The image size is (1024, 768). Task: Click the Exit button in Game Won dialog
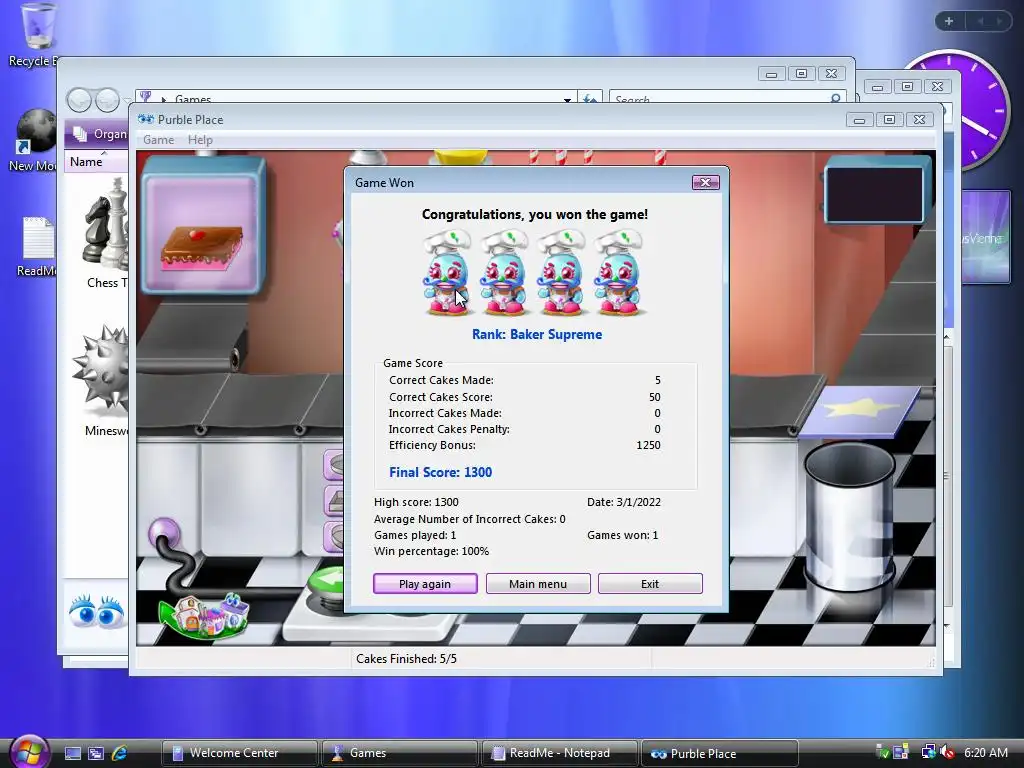[650, 584]
